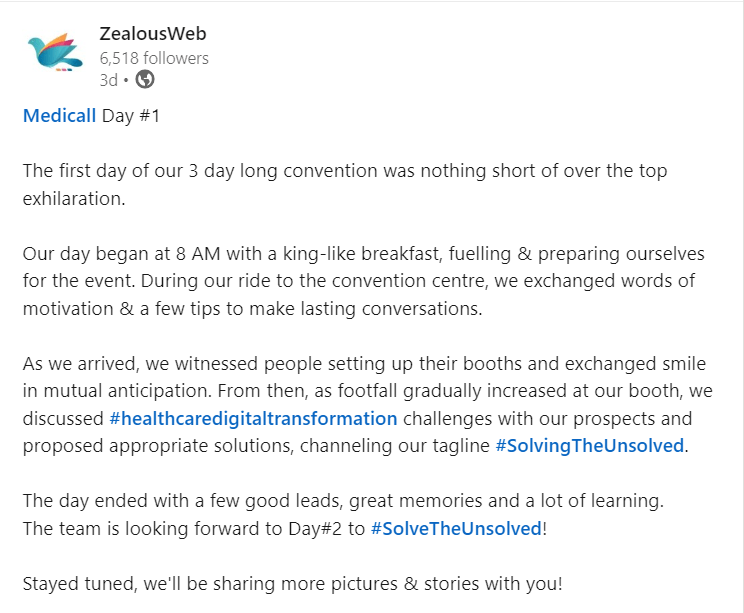Screen dimensions: 744x613
Task: Click the globe public-visibility icon
Action: click(x=144, y=79)
